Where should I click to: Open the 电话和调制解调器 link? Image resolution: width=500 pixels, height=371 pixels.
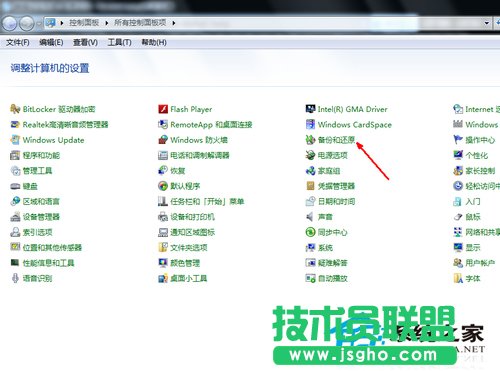coord(200,155)
